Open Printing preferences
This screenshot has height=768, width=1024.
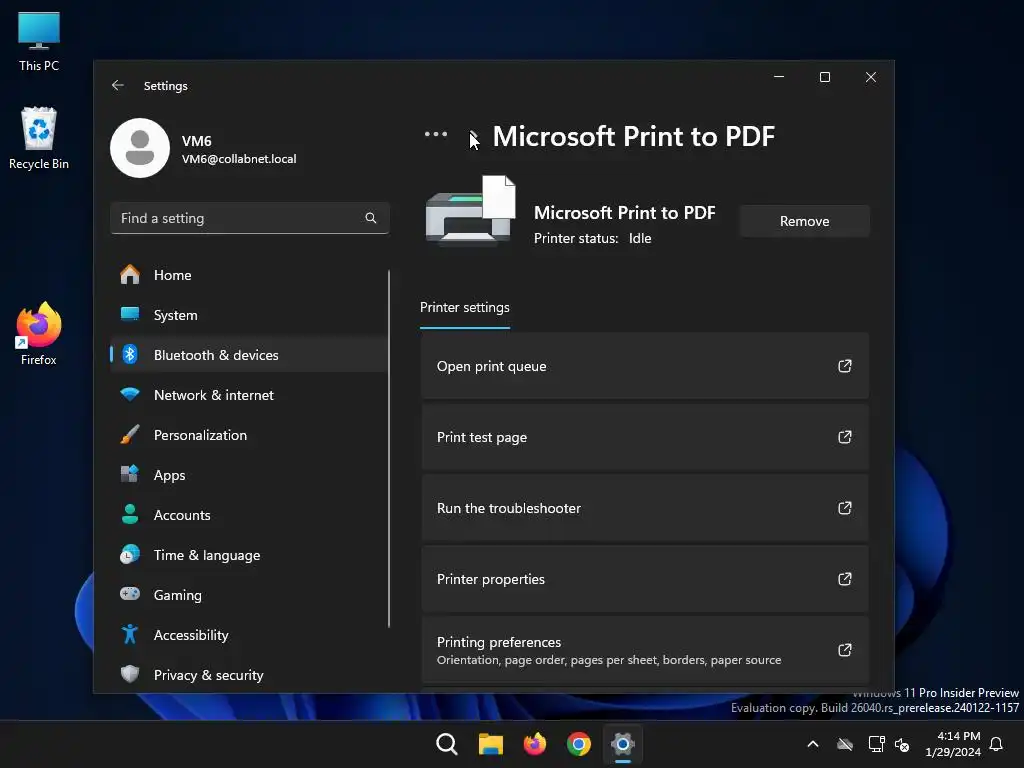645,650
